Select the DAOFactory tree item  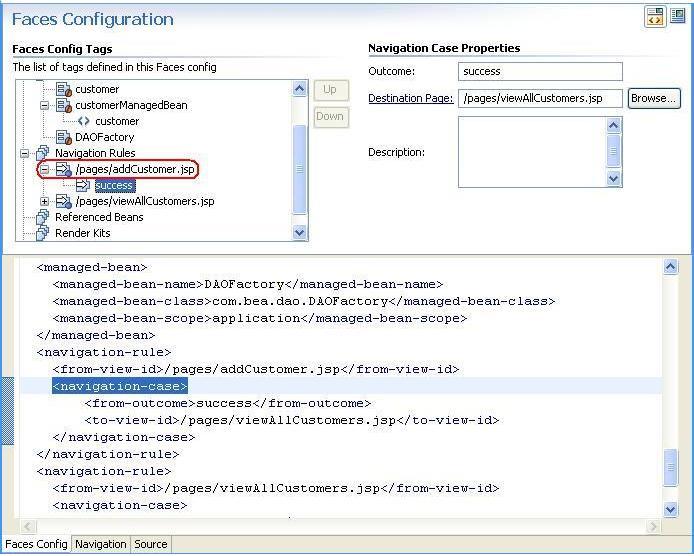click(104, 137)
